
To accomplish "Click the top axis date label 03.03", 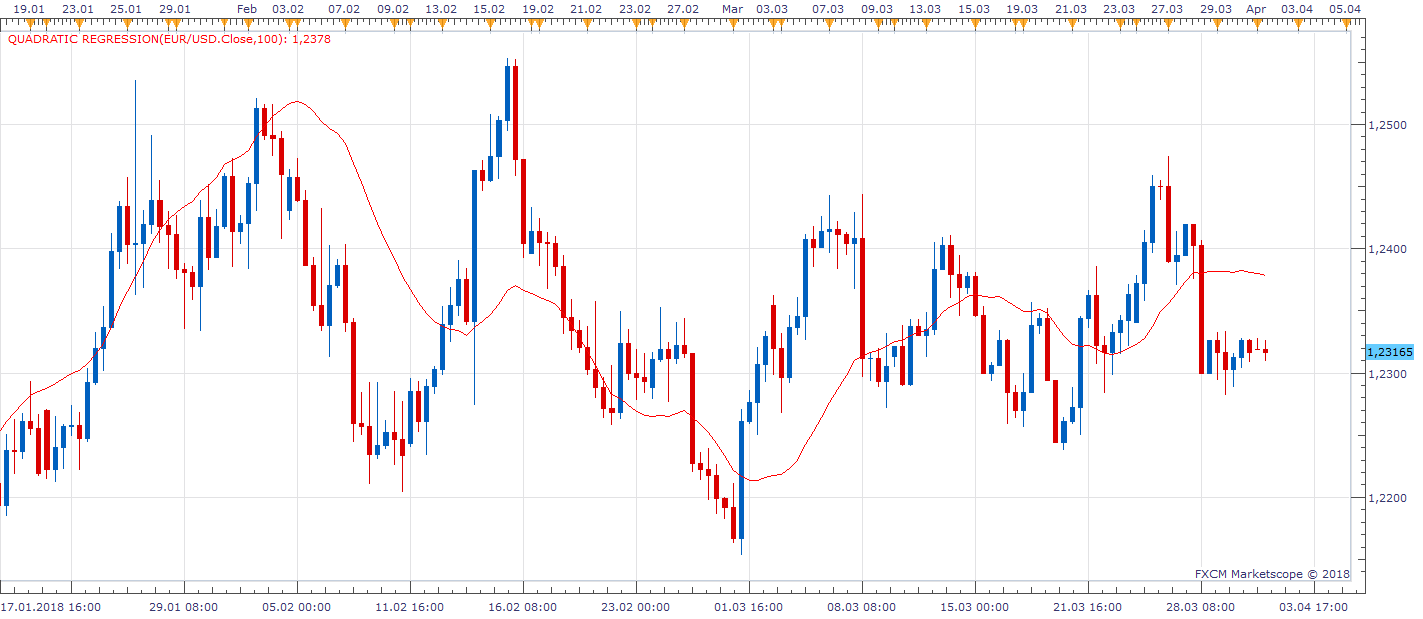I will click(x=772, y=9).
